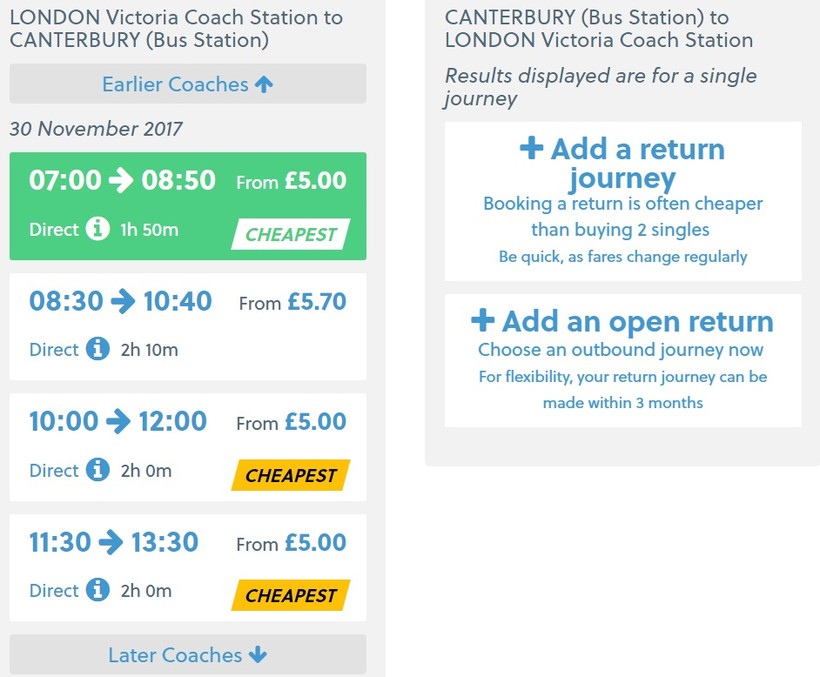This screenshot has width=820, height=677.
Task: Click up arrow on Earlier Coaches
Action: (x=264, y=85)
